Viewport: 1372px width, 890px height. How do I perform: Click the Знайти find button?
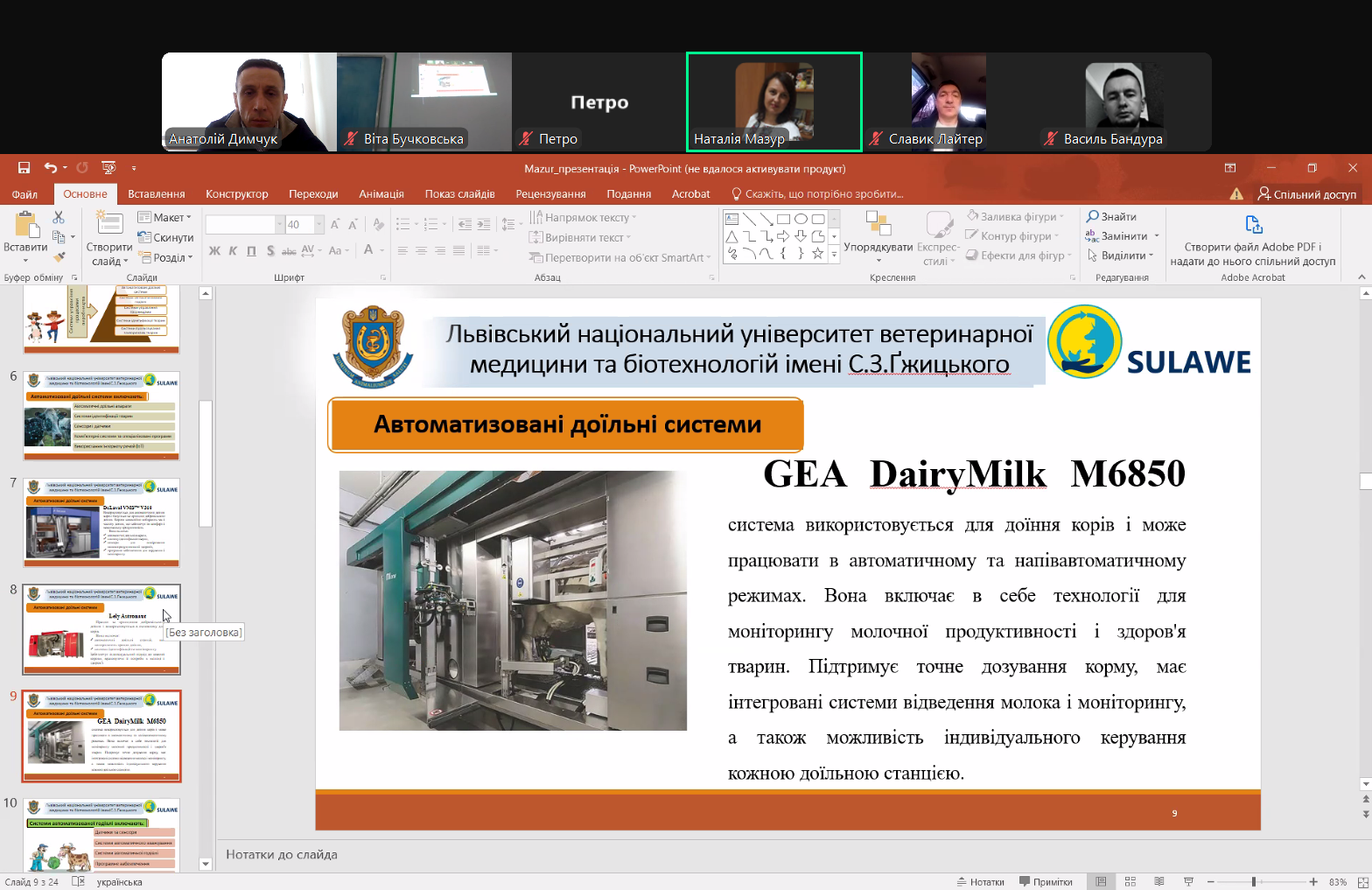1111,217
